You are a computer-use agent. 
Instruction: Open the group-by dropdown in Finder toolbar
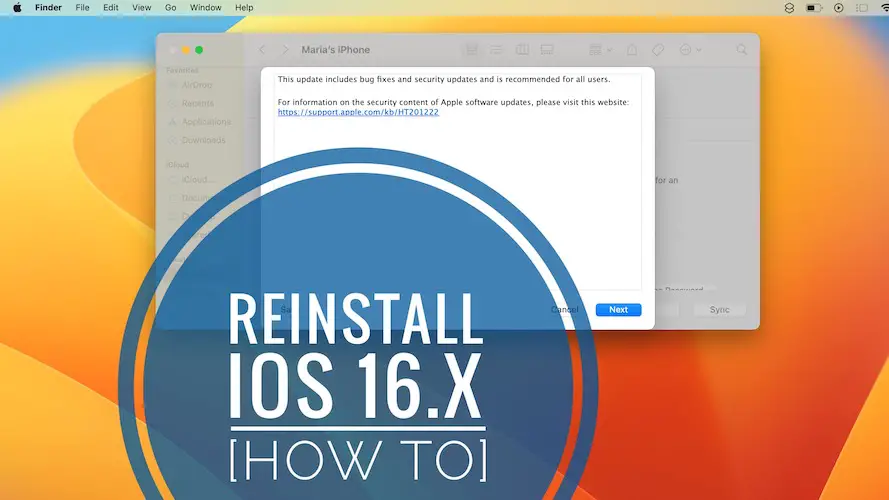[600, 50]
